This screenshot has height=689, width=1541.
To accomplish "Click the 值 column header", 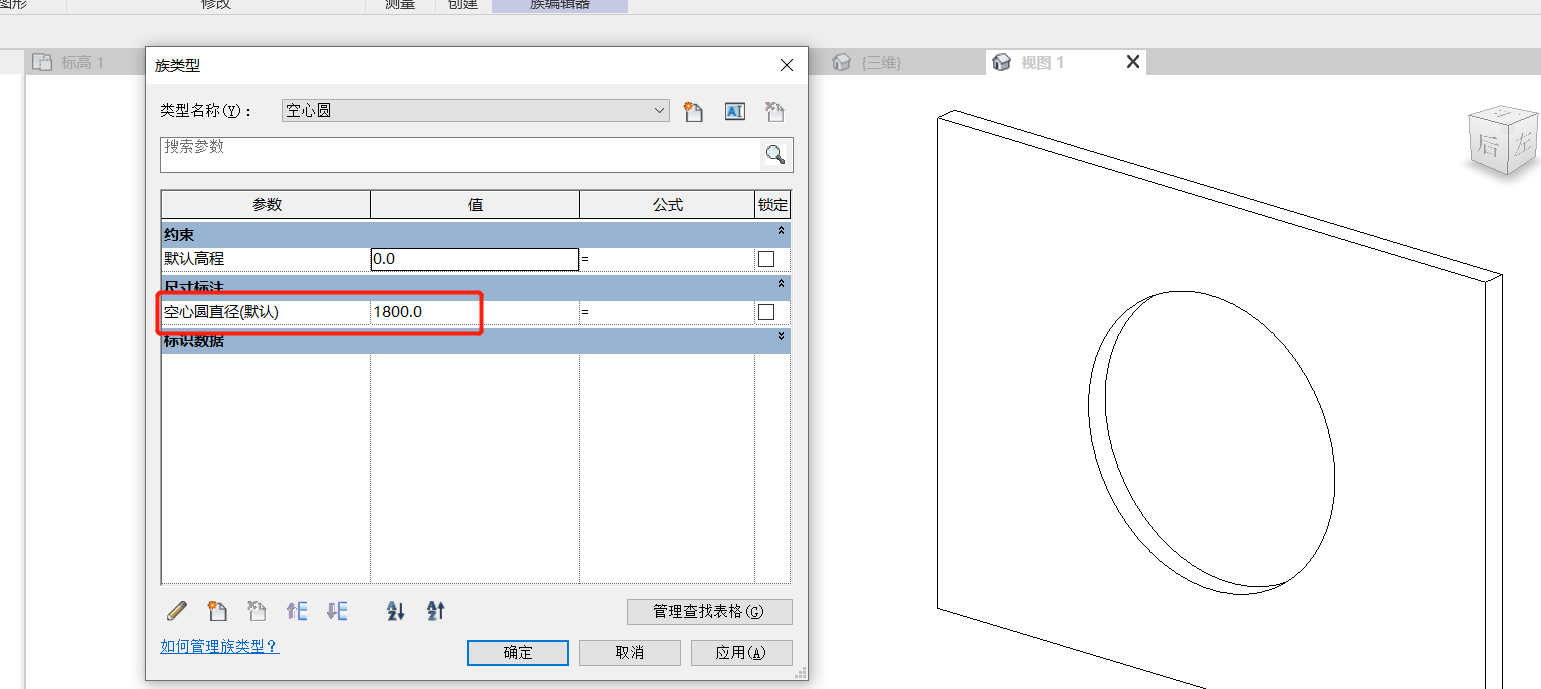I will click(475, 204).
